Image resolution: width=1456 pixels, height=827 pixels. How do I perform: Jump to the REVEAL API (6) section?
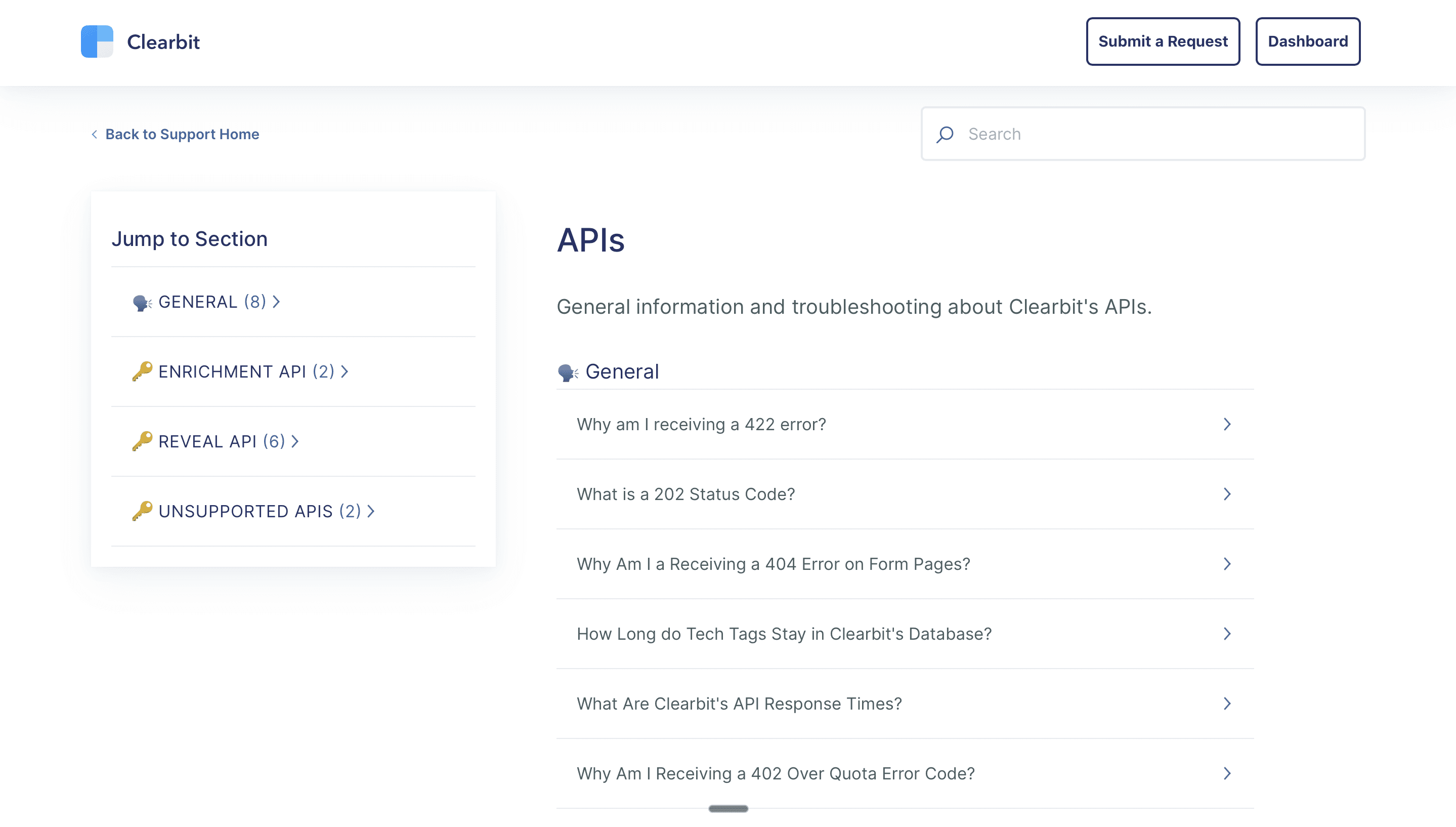coord(222,441)
